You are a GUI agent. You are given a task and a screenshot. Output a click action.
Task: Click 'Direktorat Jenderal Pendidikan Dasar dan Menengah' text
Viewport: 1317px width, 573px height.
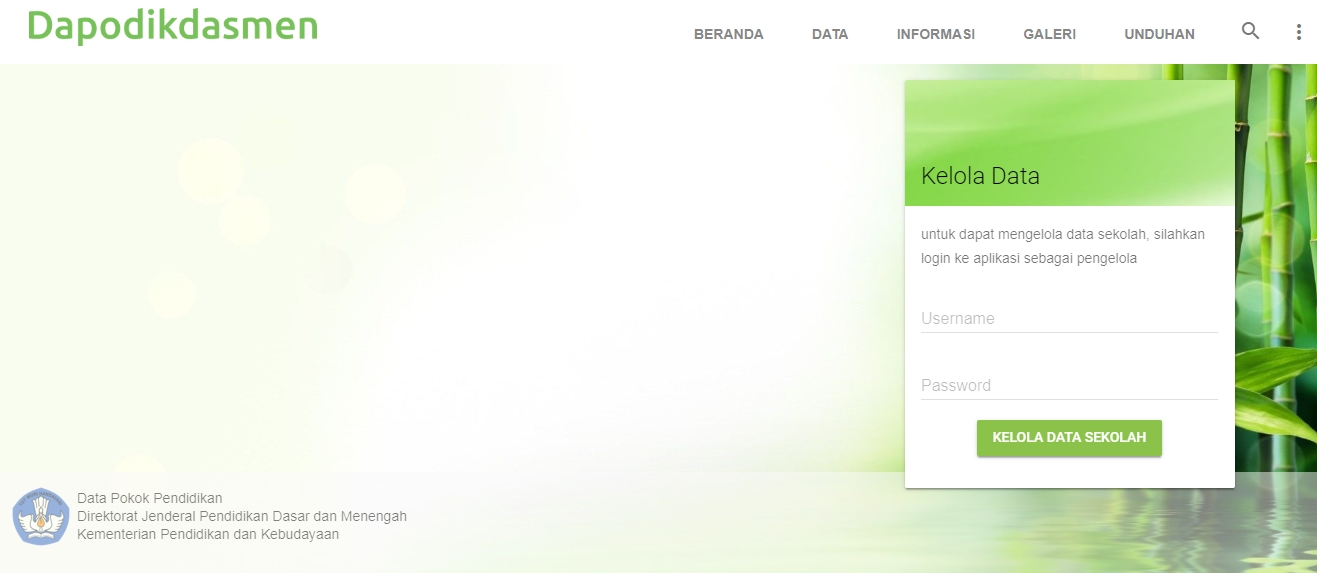point(242,516)
